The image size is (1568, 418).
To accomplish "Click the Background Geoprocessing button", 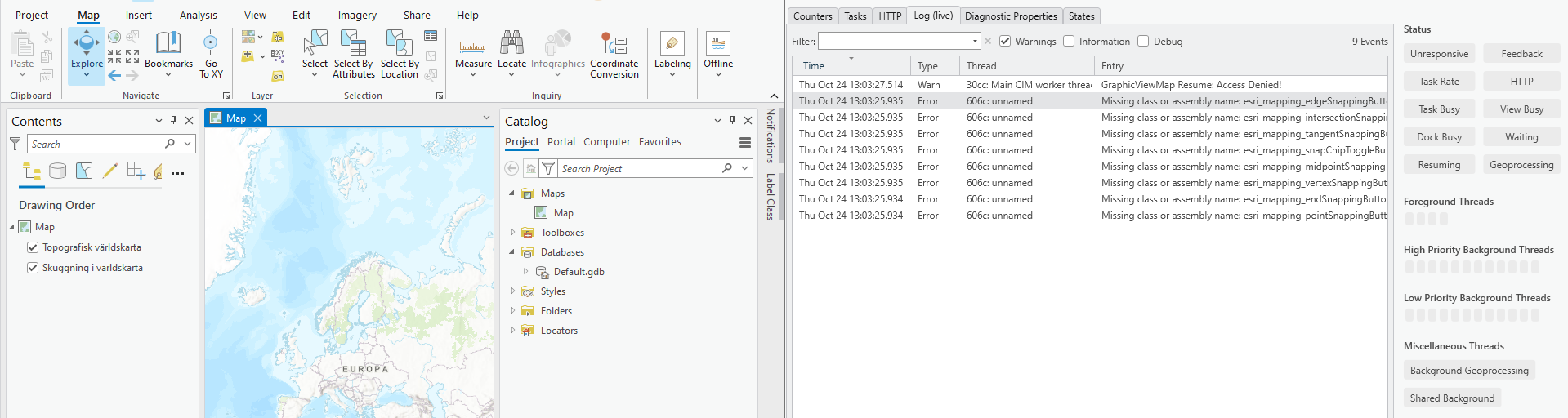I will (1468, 371).
